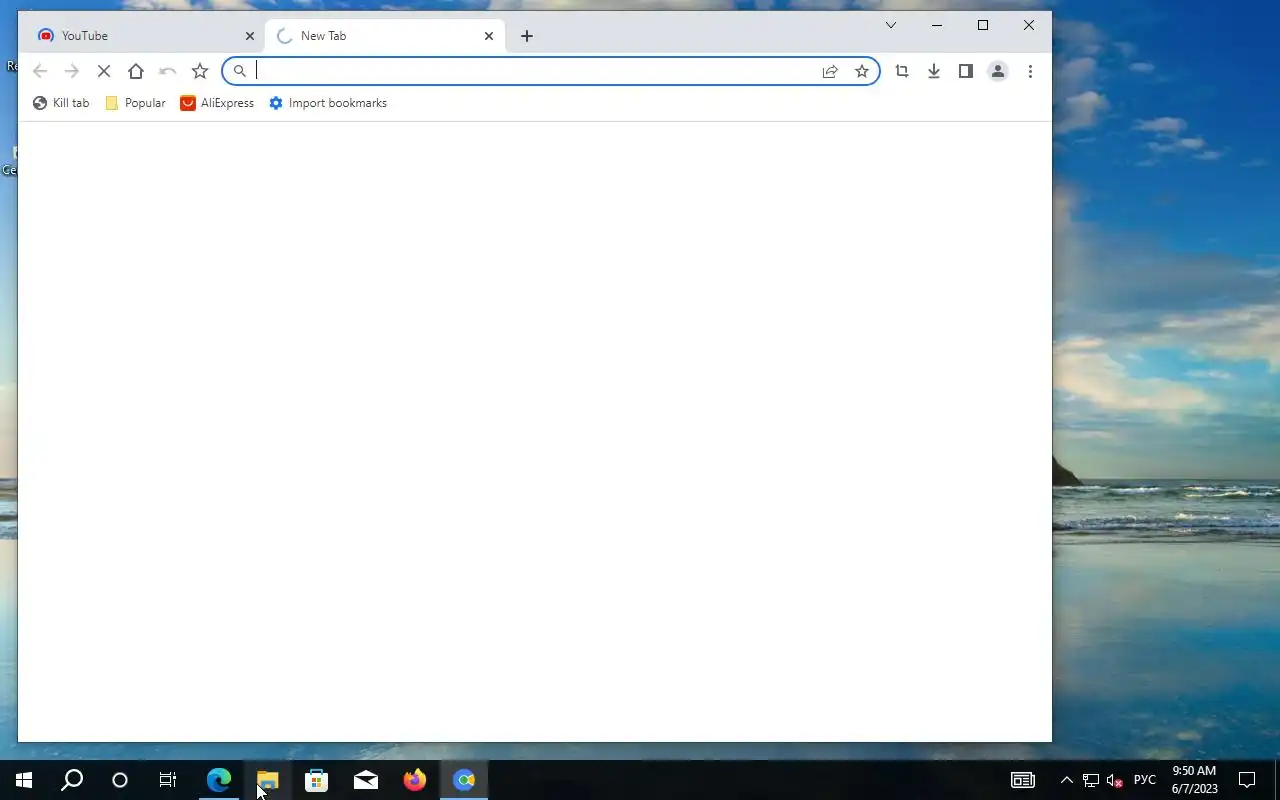The width and height of the screenshot is (1280, 800).
Task: Open the AliExpress bookmark
Action: pyautogui.click(x=217, y=103)
